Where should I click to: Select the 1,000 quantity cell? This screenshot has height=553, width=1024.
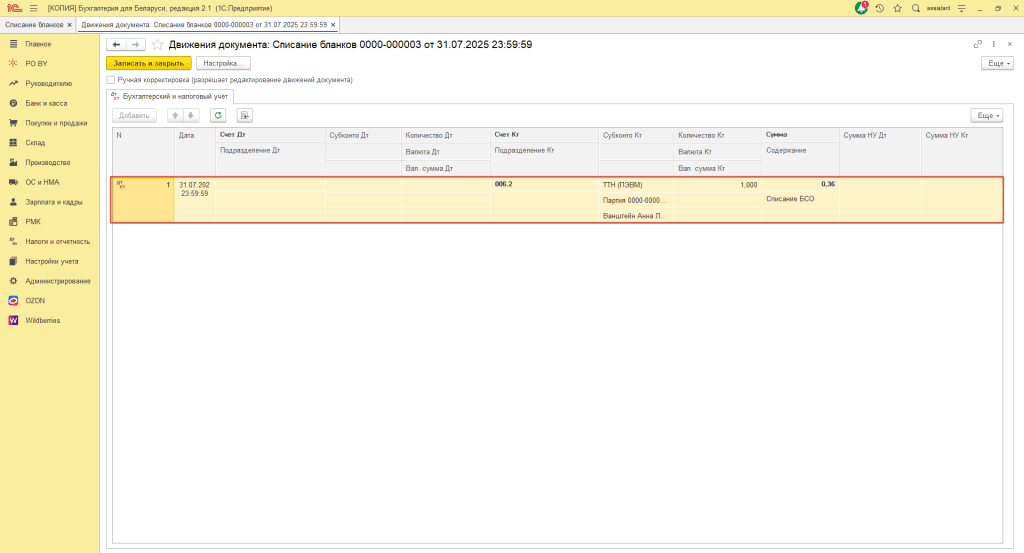pos(717,185)
